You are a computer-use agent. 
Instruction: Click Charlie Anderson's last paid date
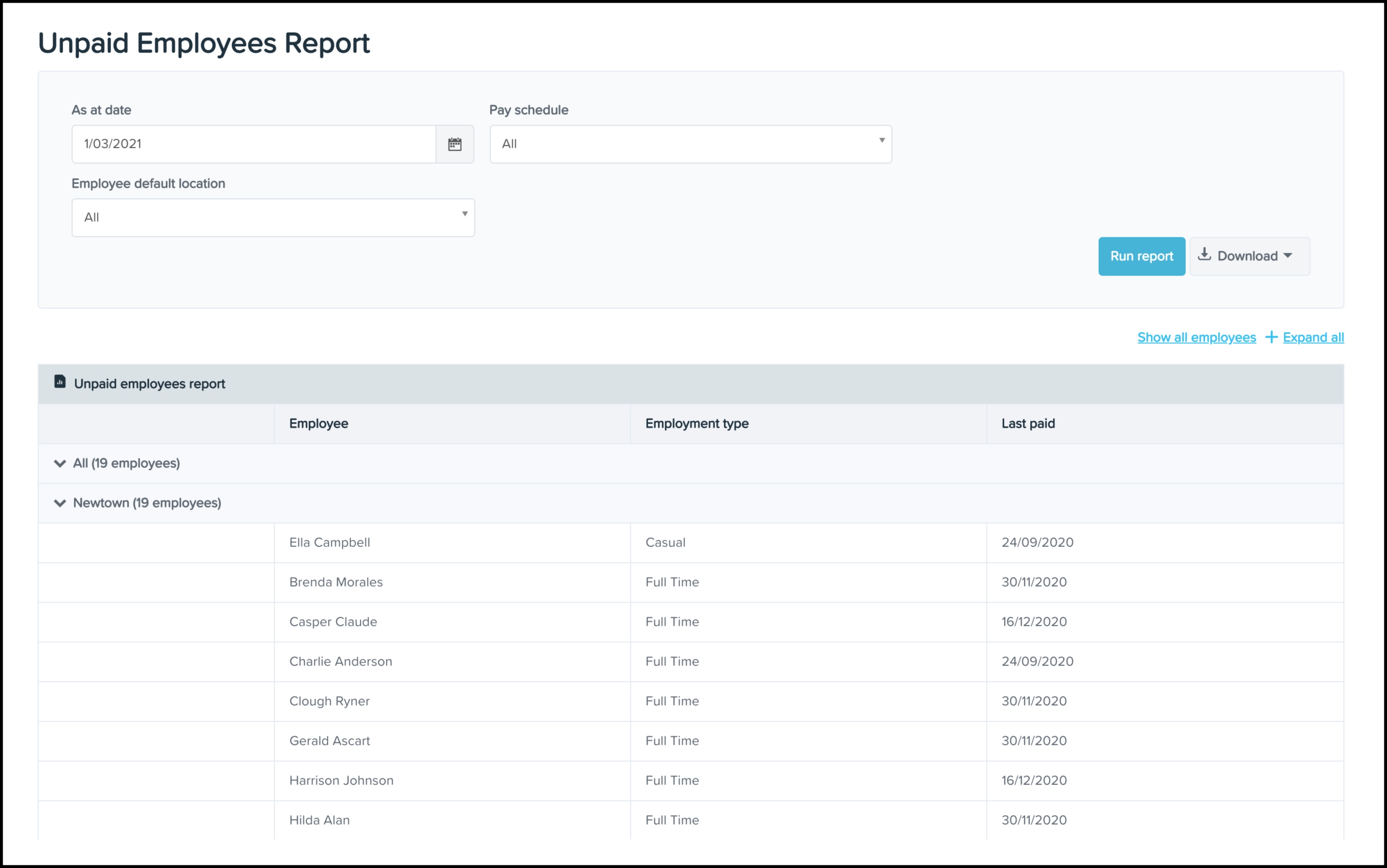pos(1037,661)
